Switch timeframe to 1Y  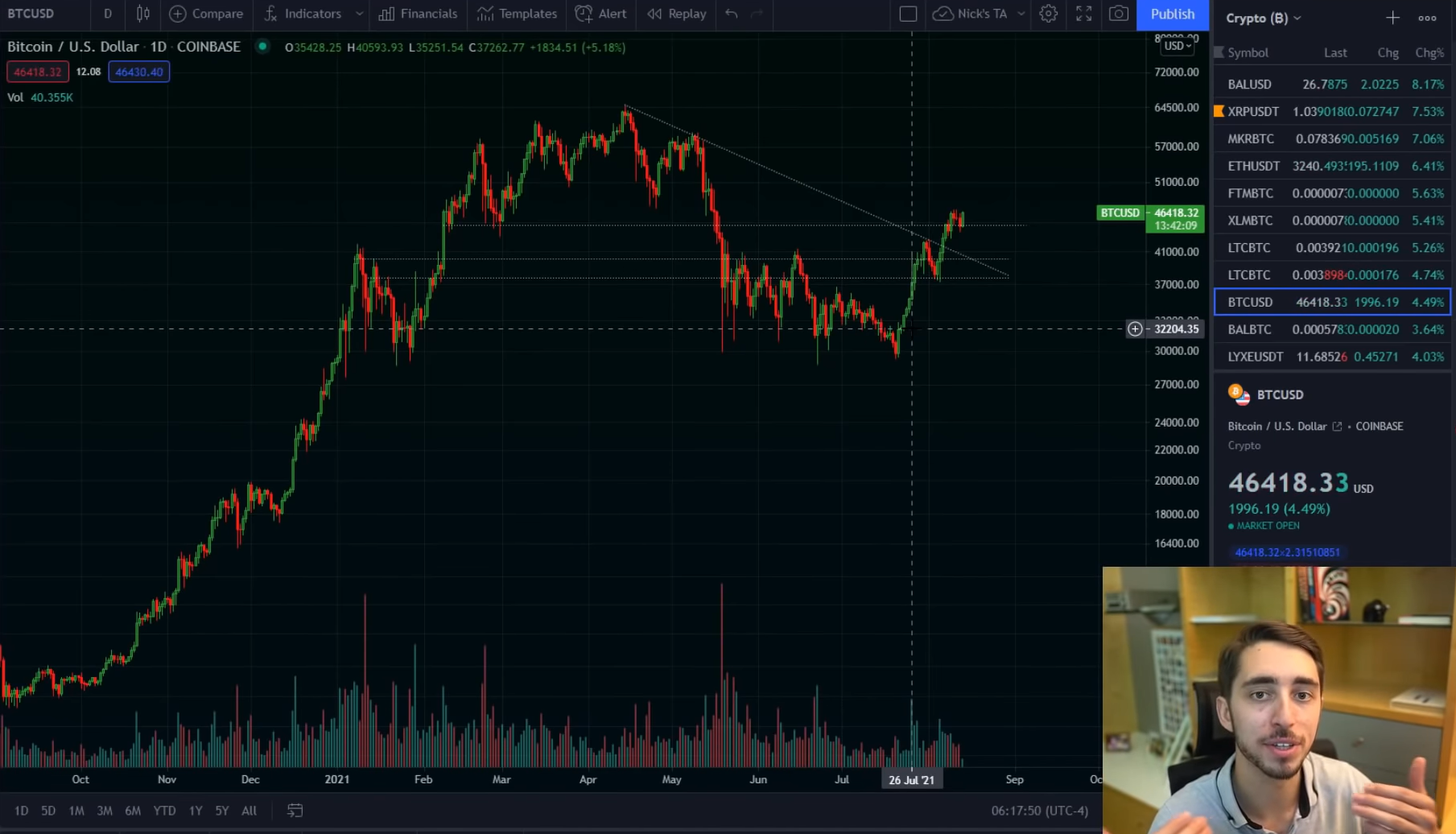point(195,811)
